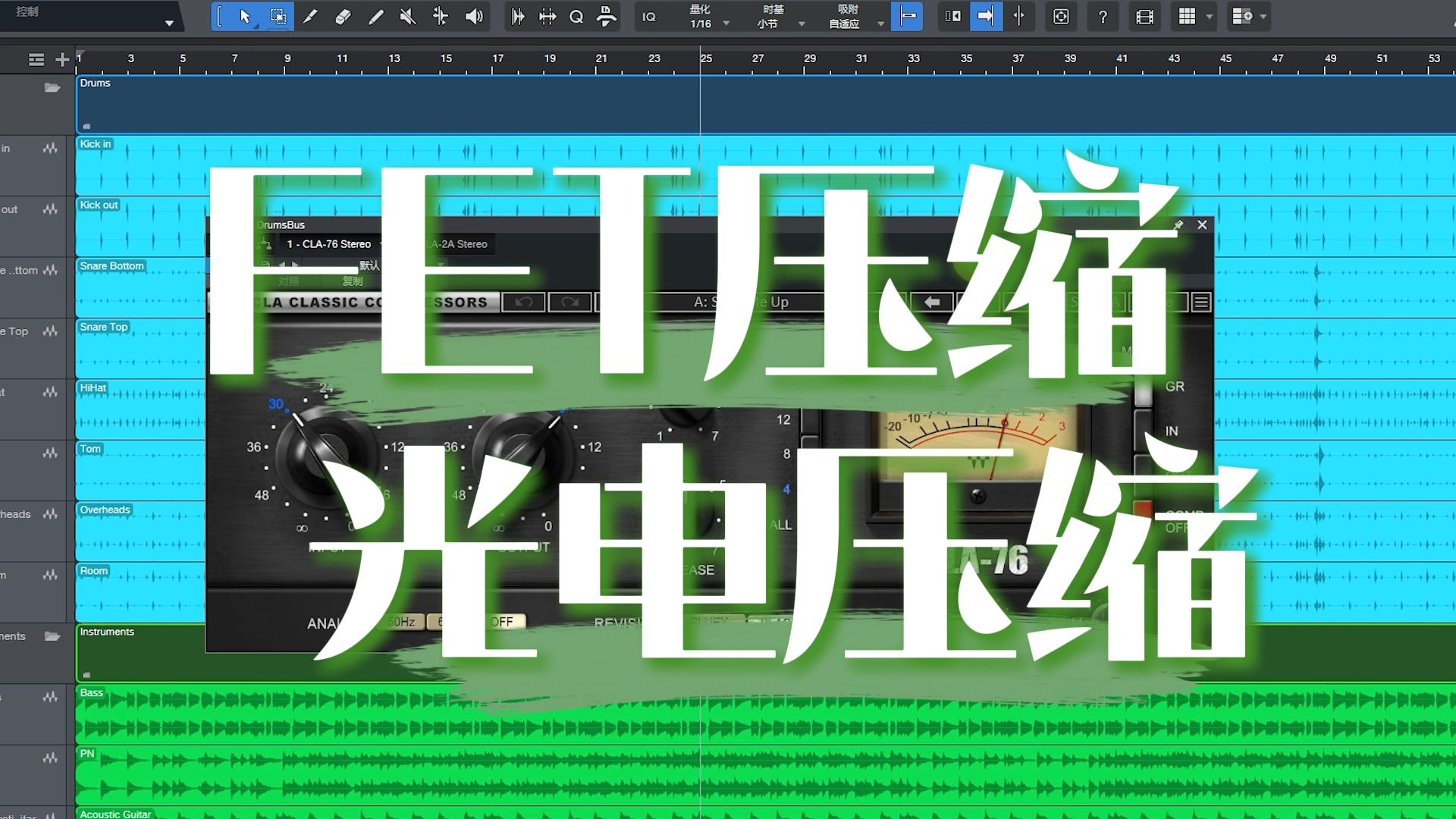1456x819 pixels.
Task: Select ratio ALL on CLA-76
Action: (780, 525)
